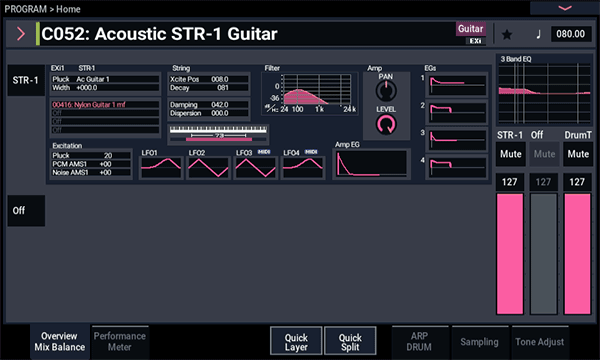The width and height of the screenshot is (600, 360).
Task: Toggle the favorite star icon
Action: pos(507,34)
